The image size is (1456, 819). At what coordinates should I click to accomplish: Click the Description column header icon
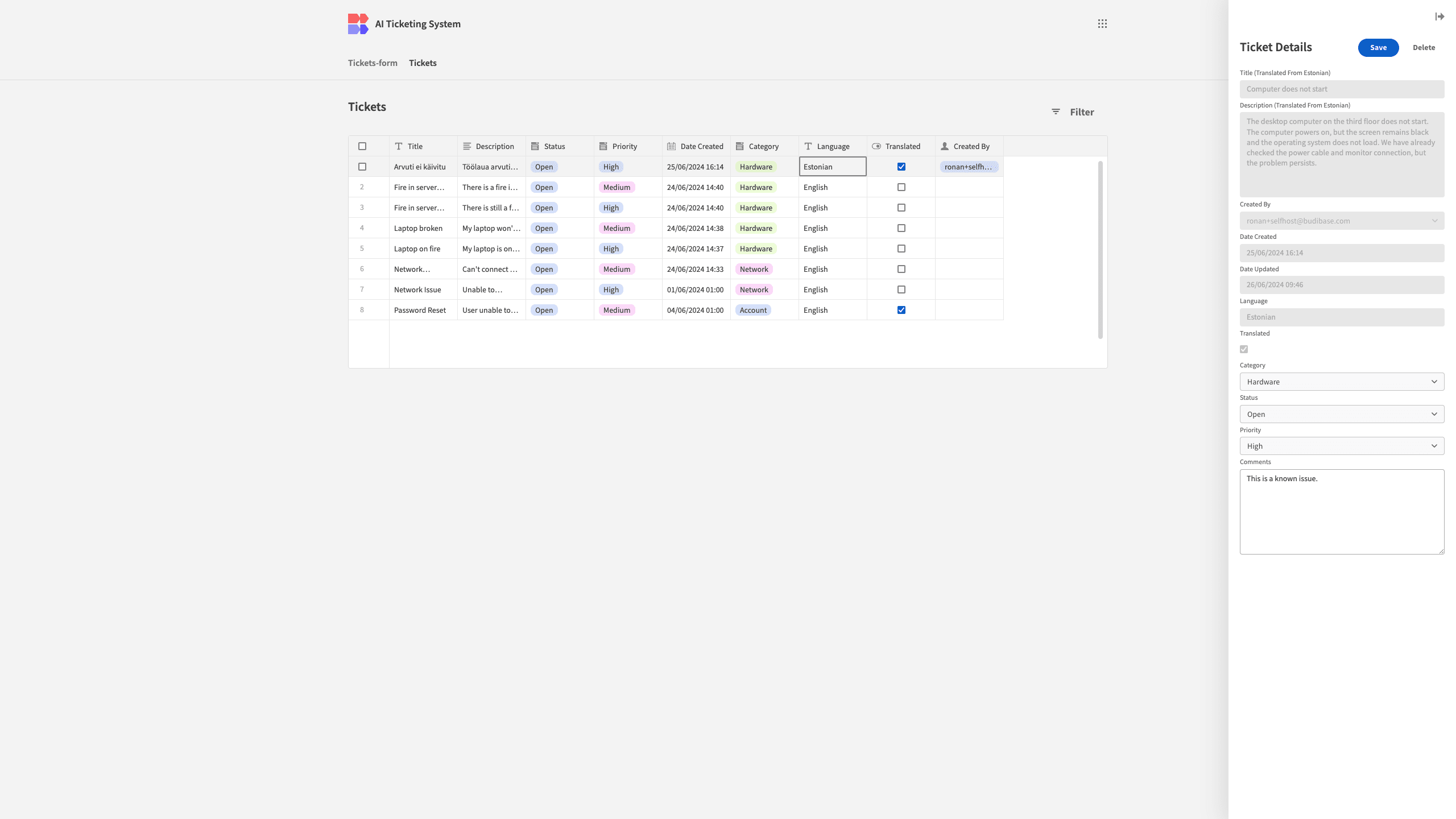467,146
